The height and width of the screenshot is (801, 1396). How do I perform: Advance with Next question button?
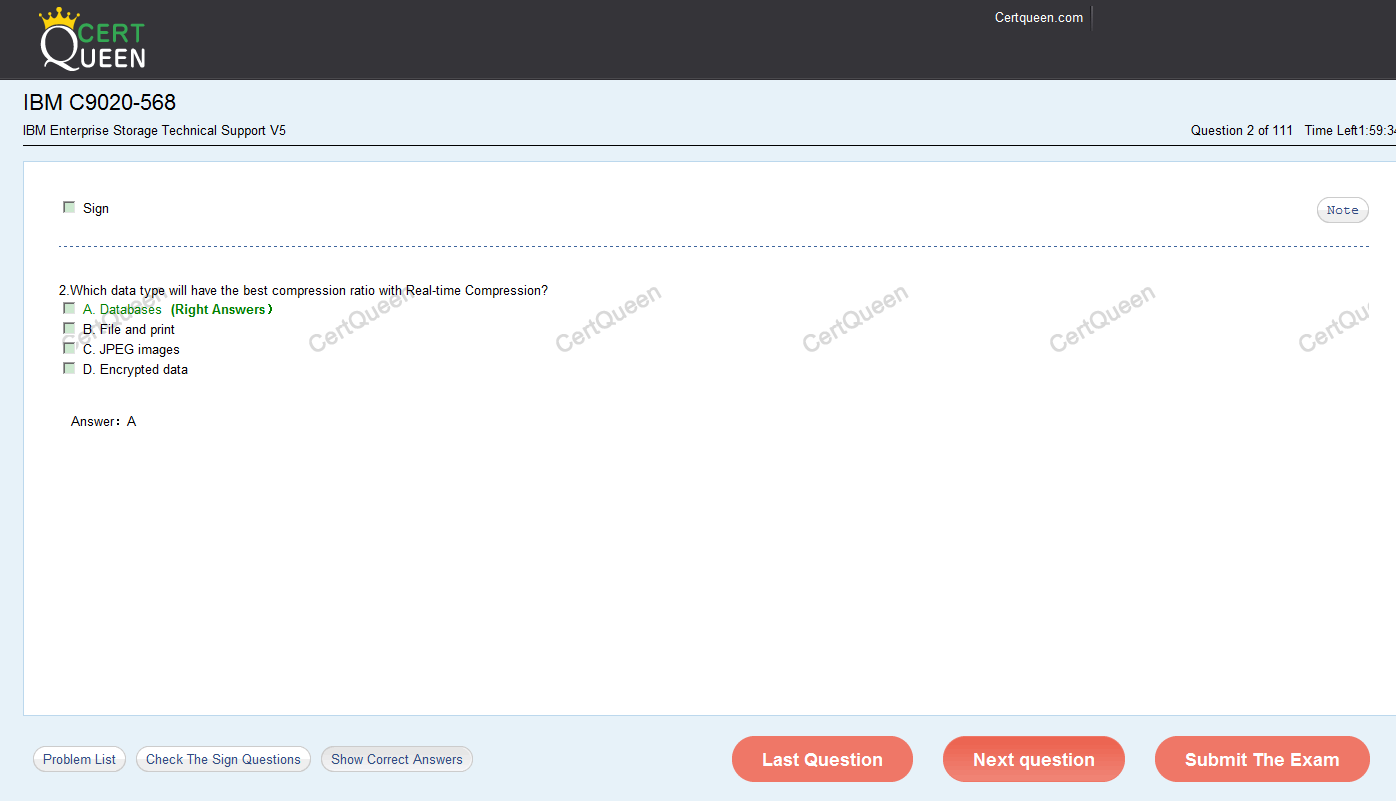point(1034,759)
